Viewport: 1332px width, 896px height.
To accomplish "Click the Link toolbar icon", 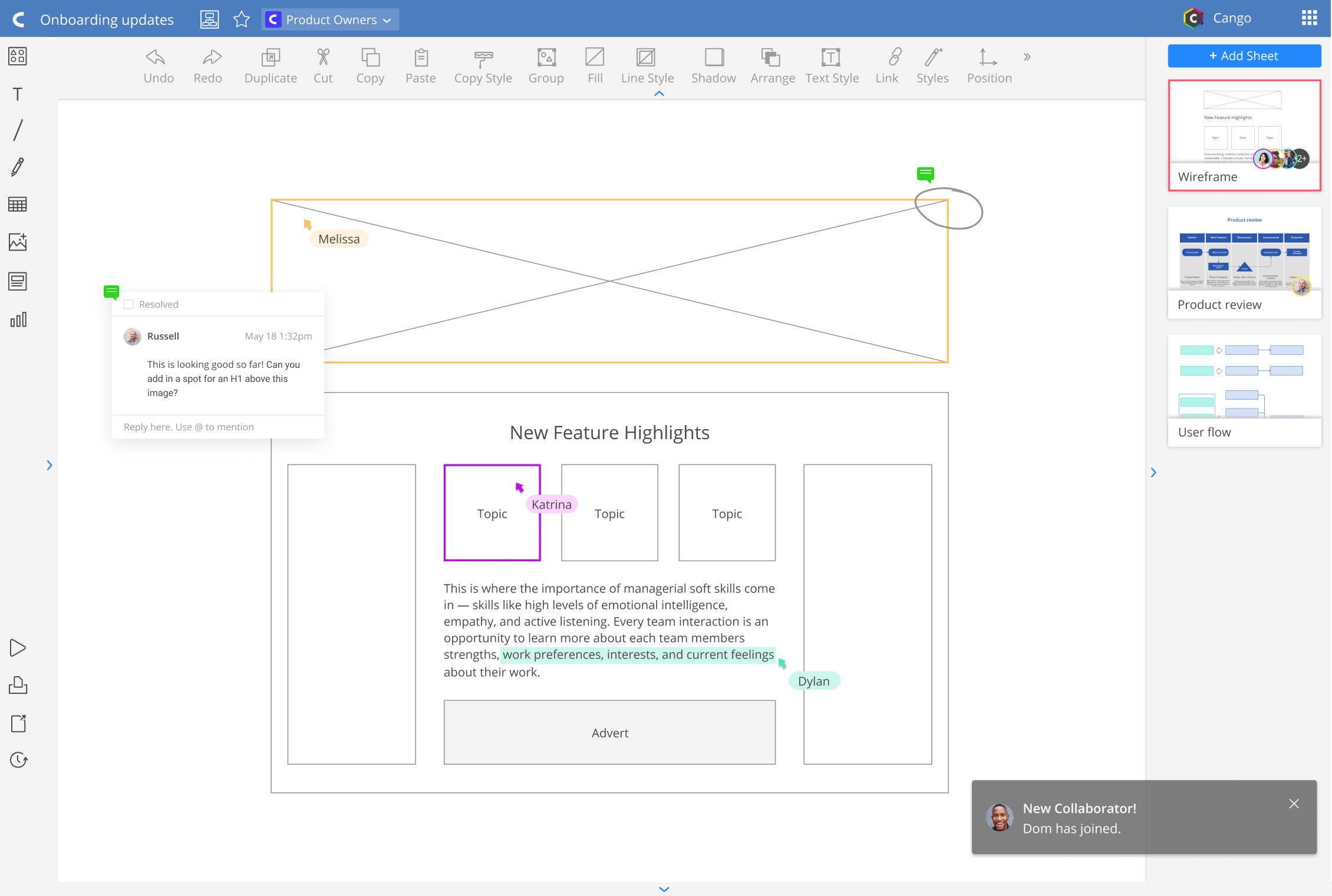I will [x=886, y=57].
